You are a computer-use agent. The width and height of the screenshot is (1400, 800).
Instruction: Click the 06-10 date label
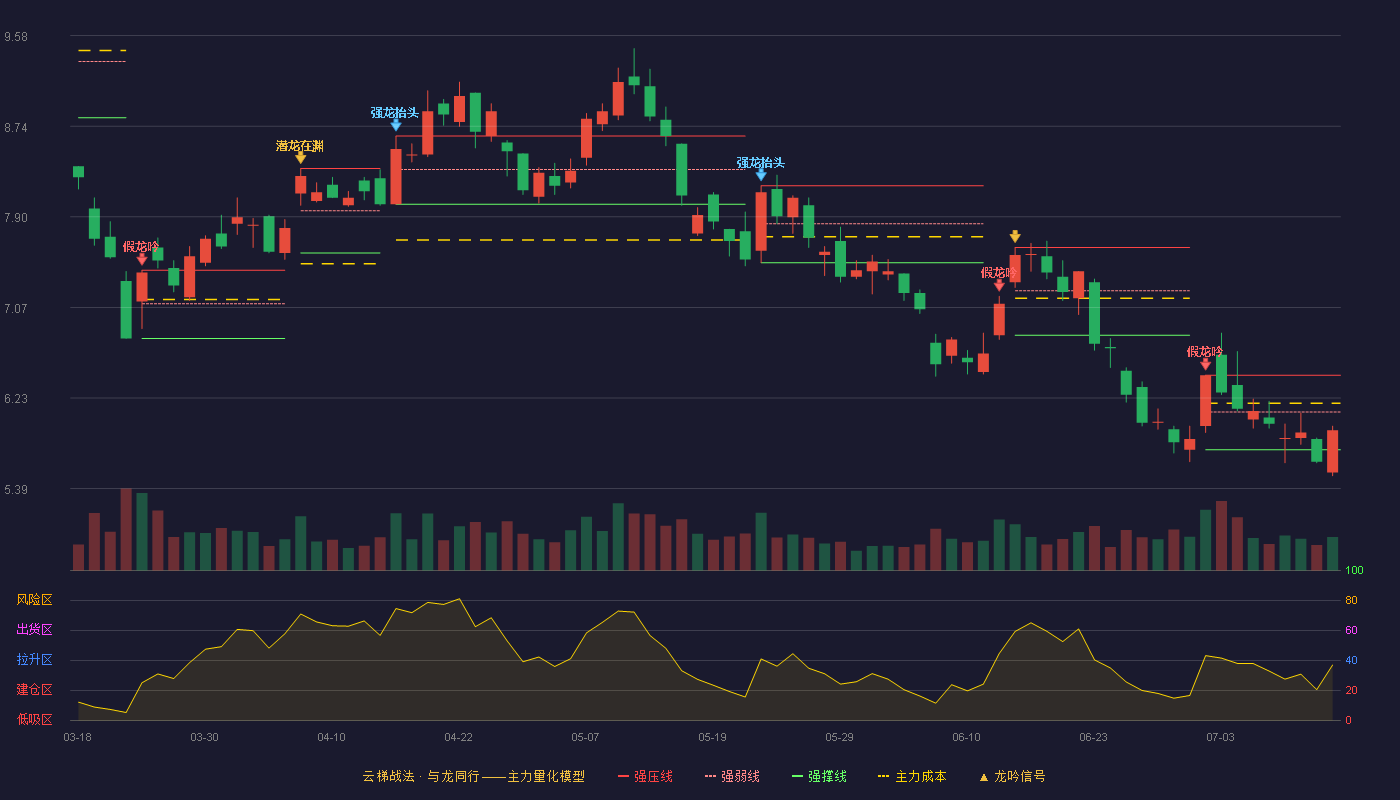click(966, 737)
